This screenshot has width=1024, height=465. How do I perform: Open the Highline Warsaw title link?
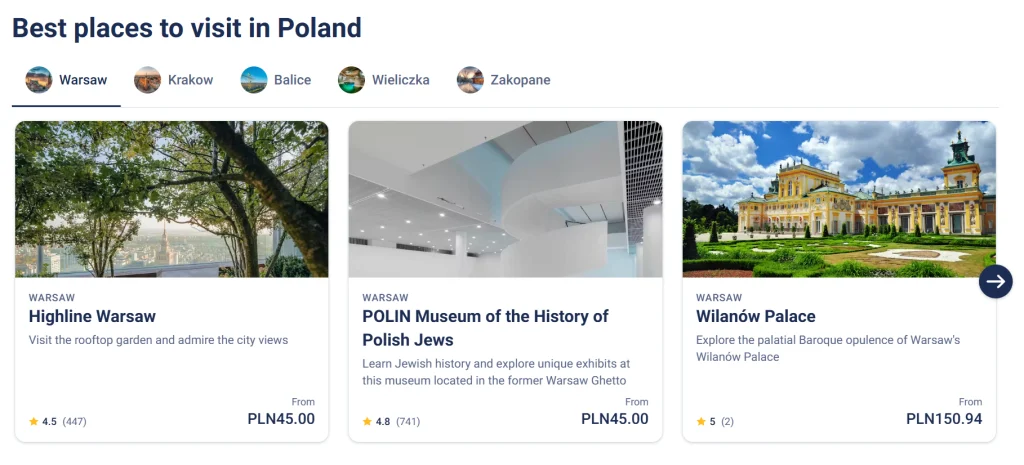92,316
